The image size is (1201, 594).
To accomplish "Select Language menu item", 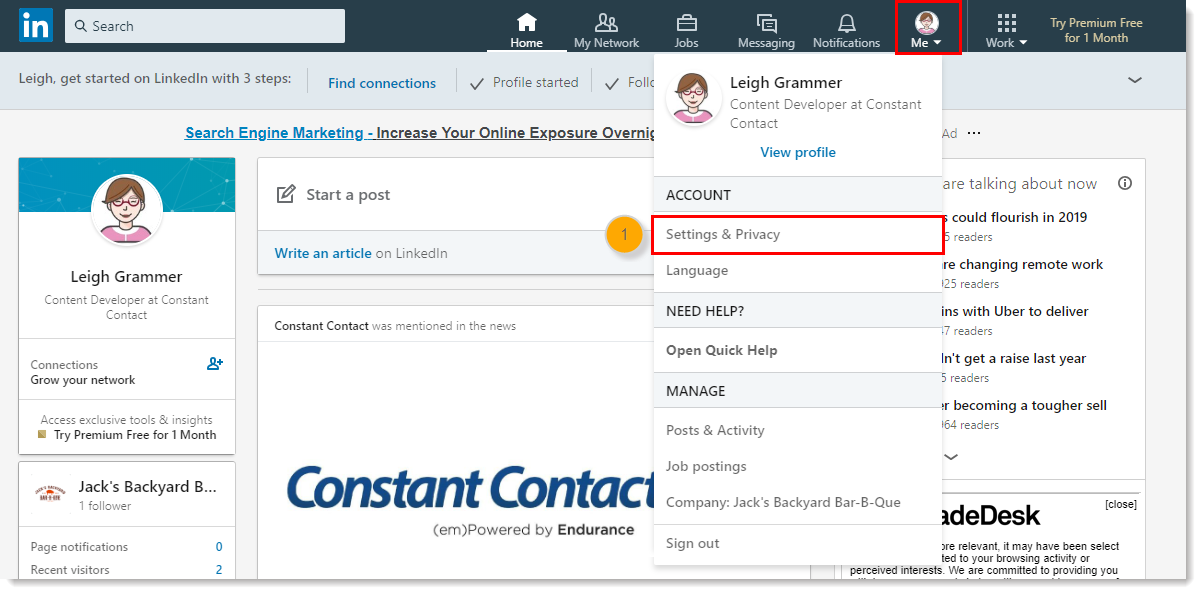I will point(797,270).
